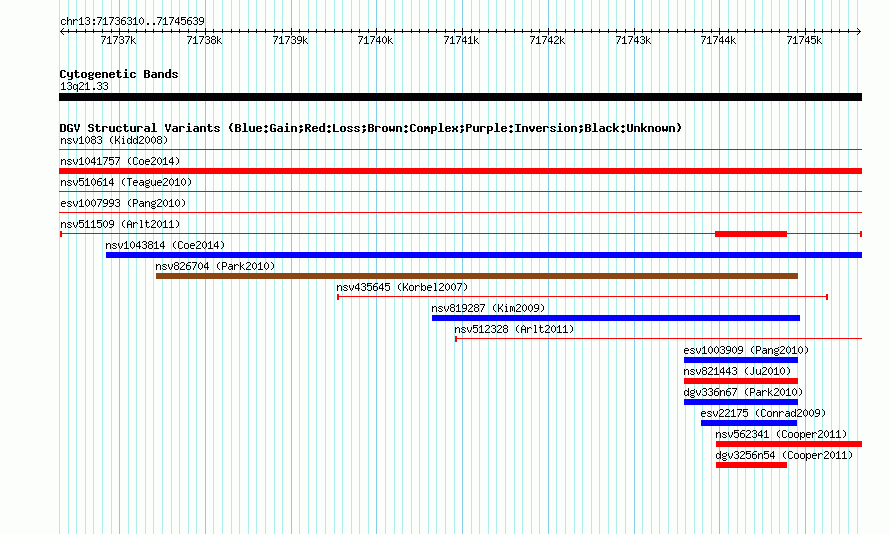Click nsv562341 (Cooper2011) label
The width and height of the screenshot is (890, 534).
[x=782, y=434]
